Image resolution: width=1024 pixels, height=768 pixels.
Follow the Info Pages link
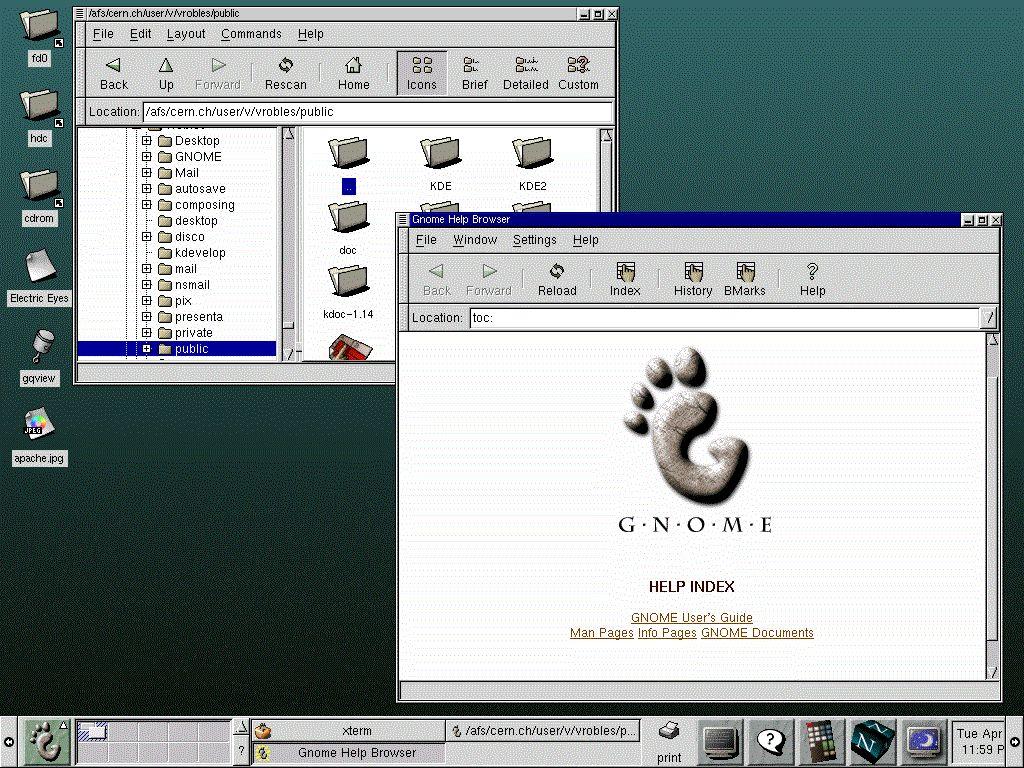coord(667,633)
